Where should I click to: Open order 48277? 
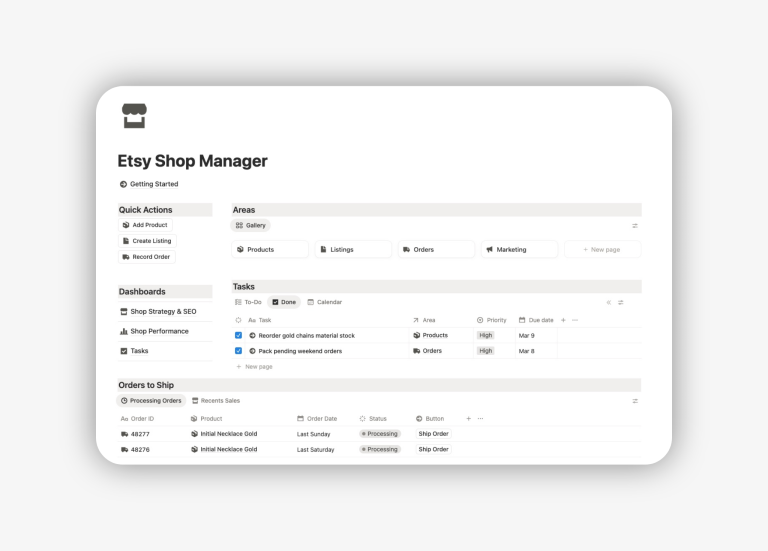(135, 434)
